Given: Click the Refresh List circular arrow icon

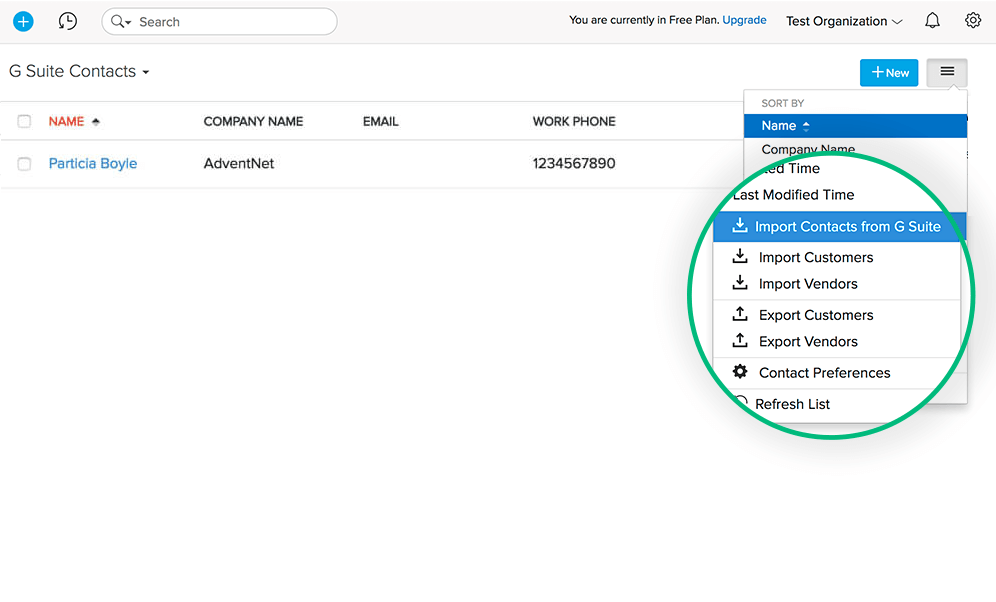Looking at the screenshot, I should click(741, 402).
